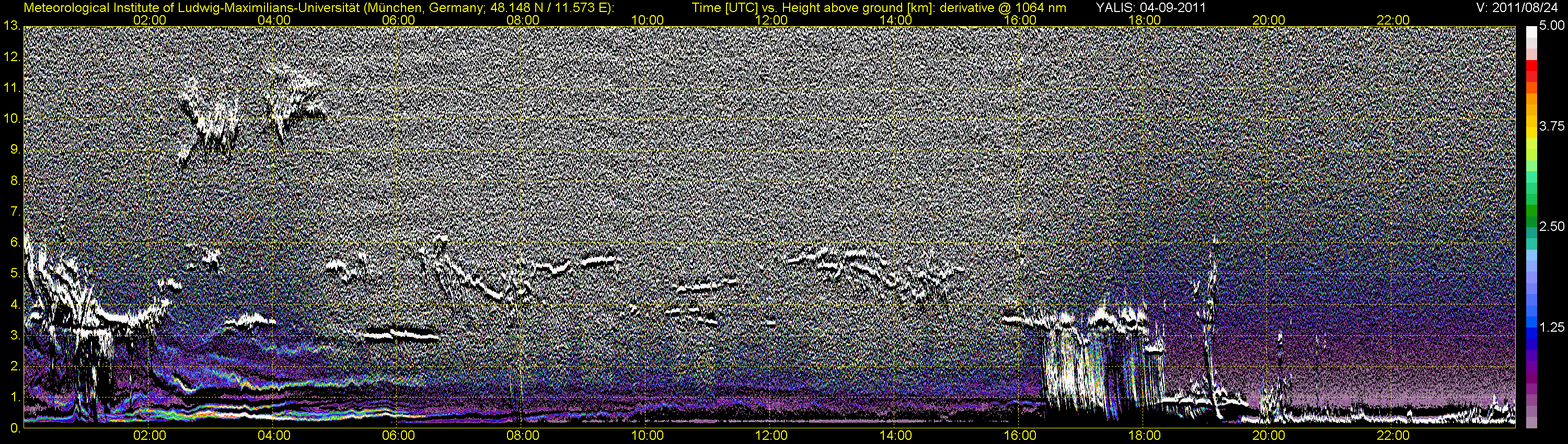Click the 10 km height axis label

click(x=12, y=119)
